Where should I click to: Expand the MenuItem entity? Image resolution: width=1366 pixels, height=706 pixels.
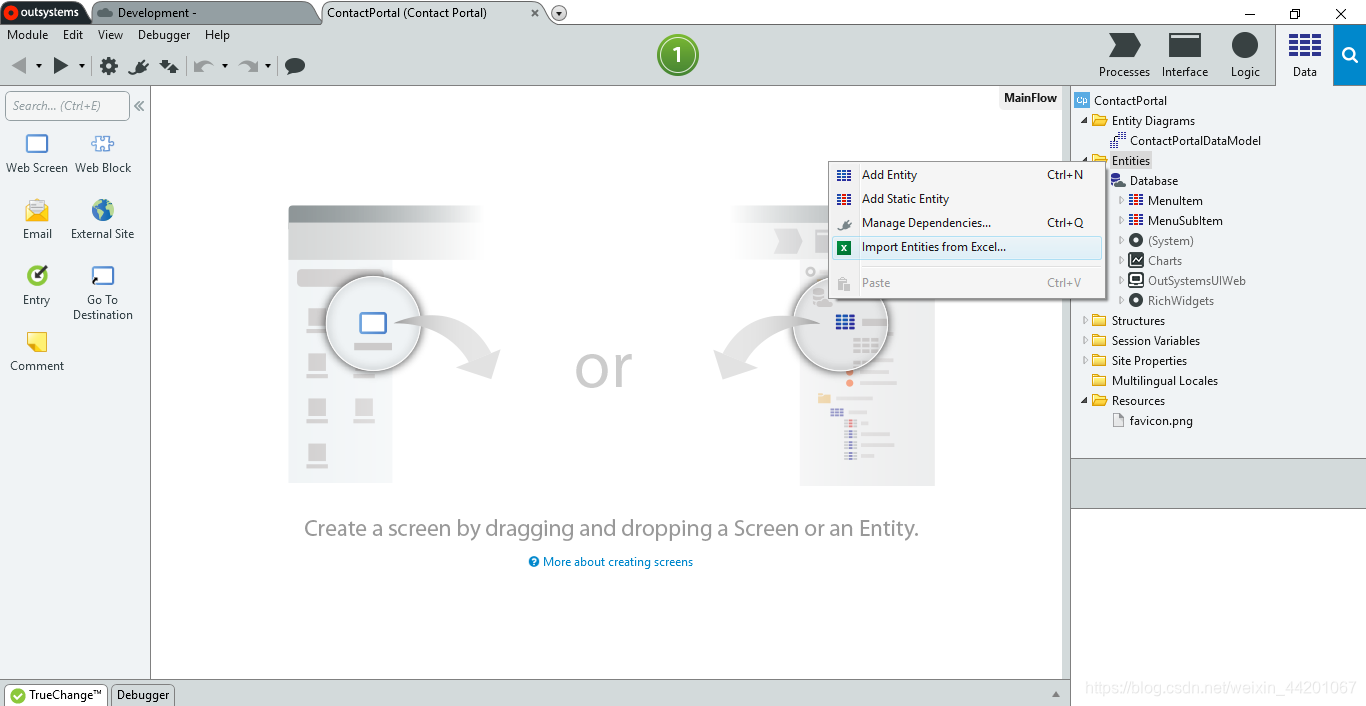click(1121, 201)
